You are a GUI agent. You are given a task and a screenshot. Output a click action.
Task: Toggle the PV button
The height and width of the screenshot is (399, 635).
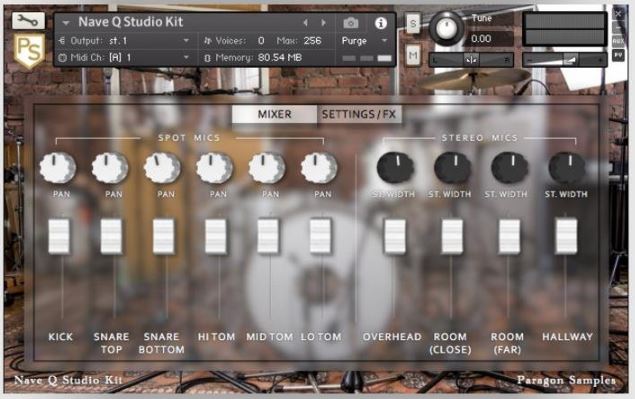(618, 55)
